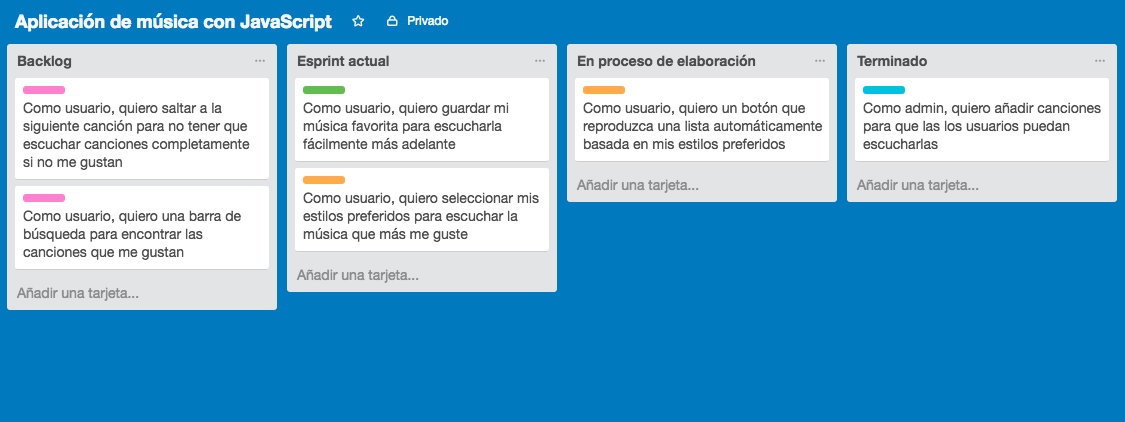Click the blue label on the añadir canciones card

point(883,90)
